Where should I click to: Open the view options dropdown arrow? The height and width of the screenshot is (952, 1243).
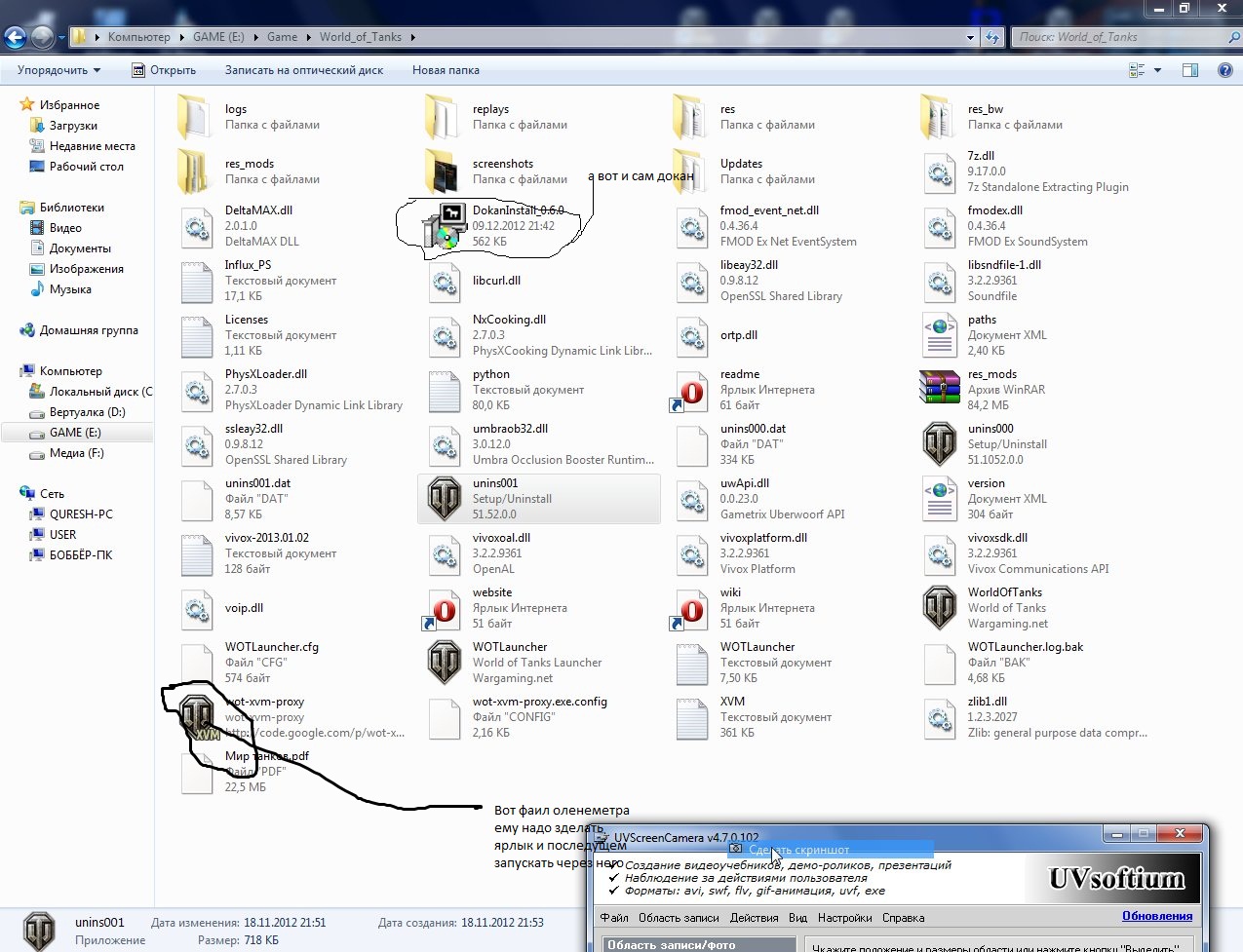1157,70
